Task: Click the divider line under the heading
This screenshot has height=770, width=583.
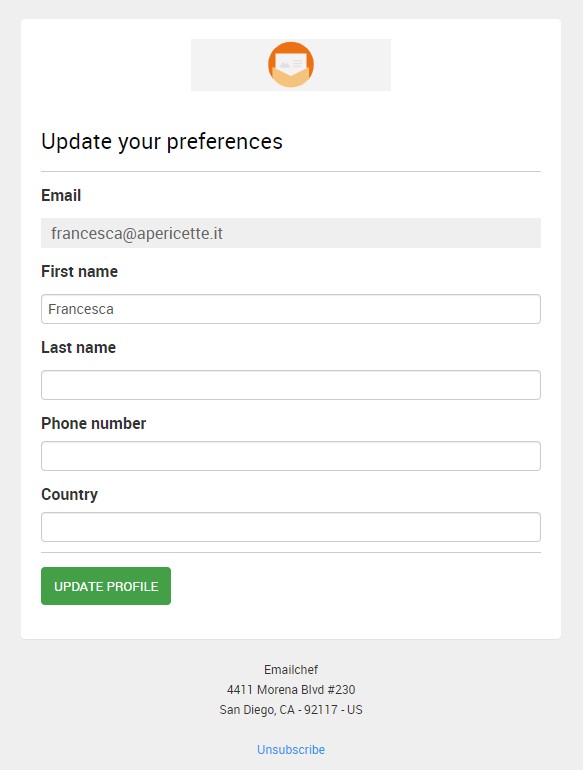Action: (x=291, y=171)
